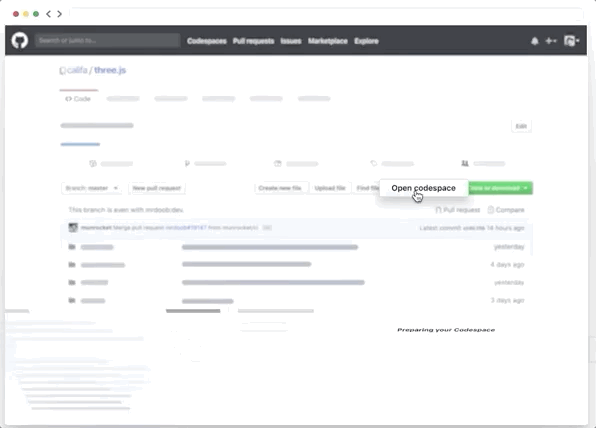
Task: Switch to the Code tab
Action: coord(78,99)
